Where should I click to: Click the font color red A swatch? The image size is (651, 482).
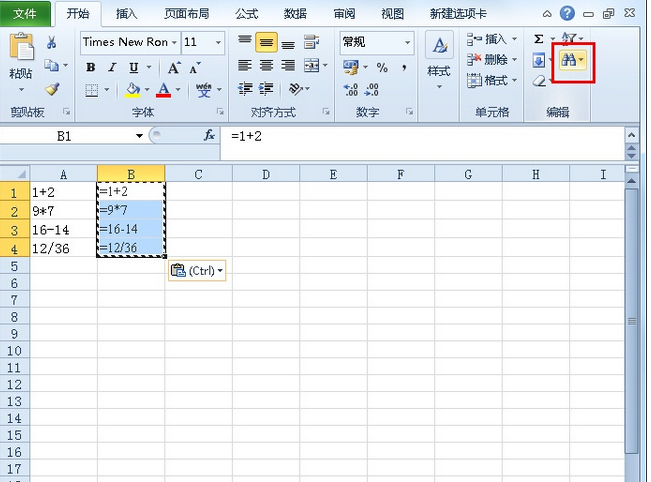(162, 90)
